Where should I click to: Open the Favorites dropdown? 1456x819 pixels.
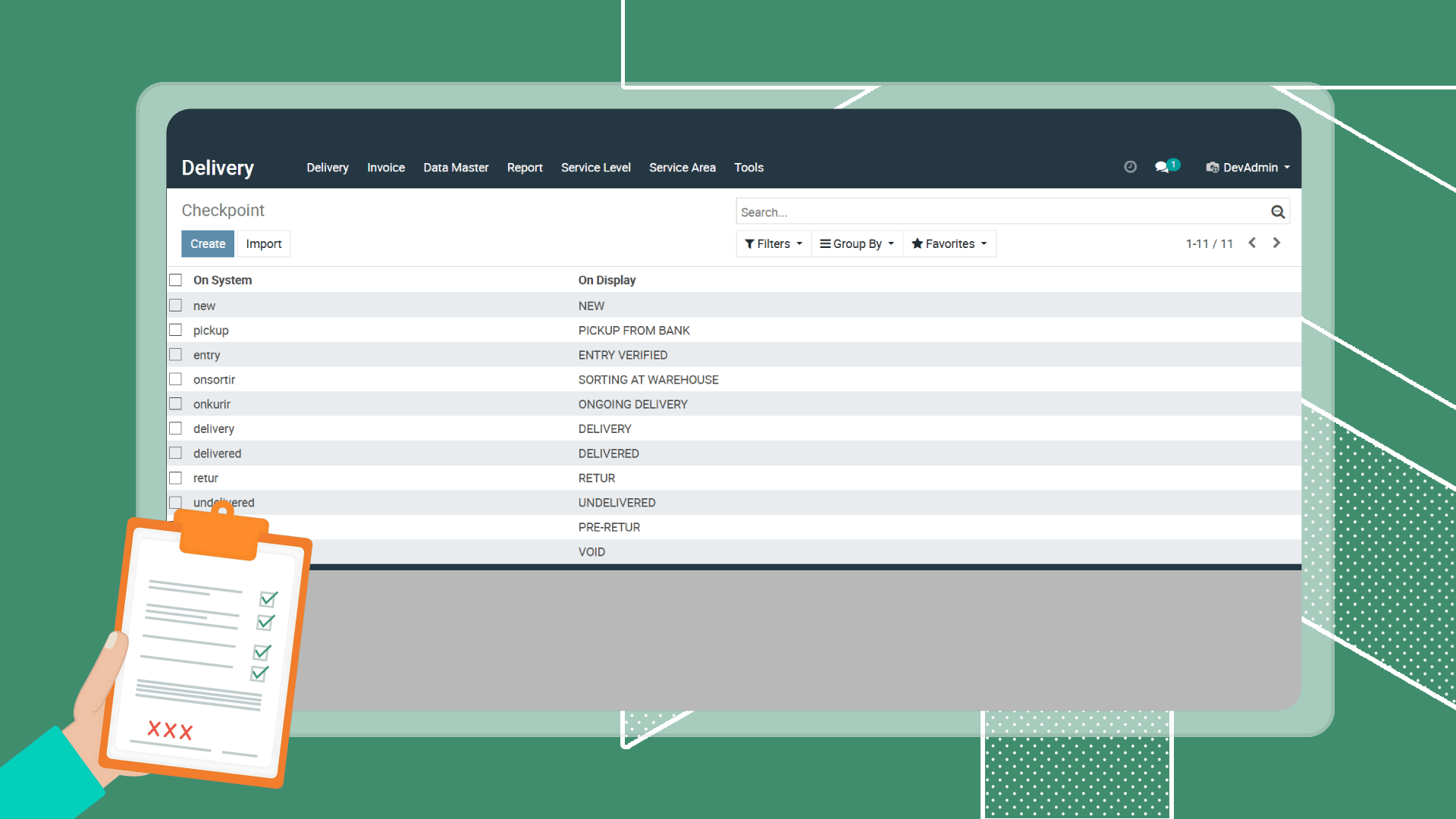coord(949,243)
